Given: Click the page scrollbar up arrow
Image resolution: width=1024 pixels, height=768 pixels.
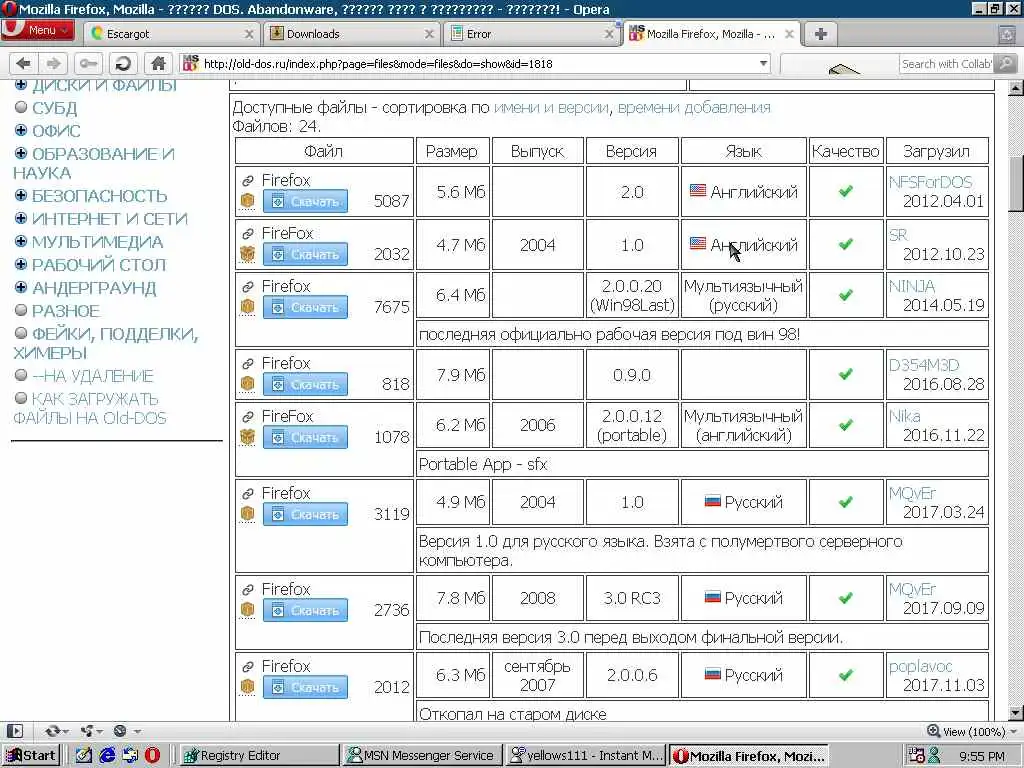Looking at the screenshot, I should click(1015, 87).
